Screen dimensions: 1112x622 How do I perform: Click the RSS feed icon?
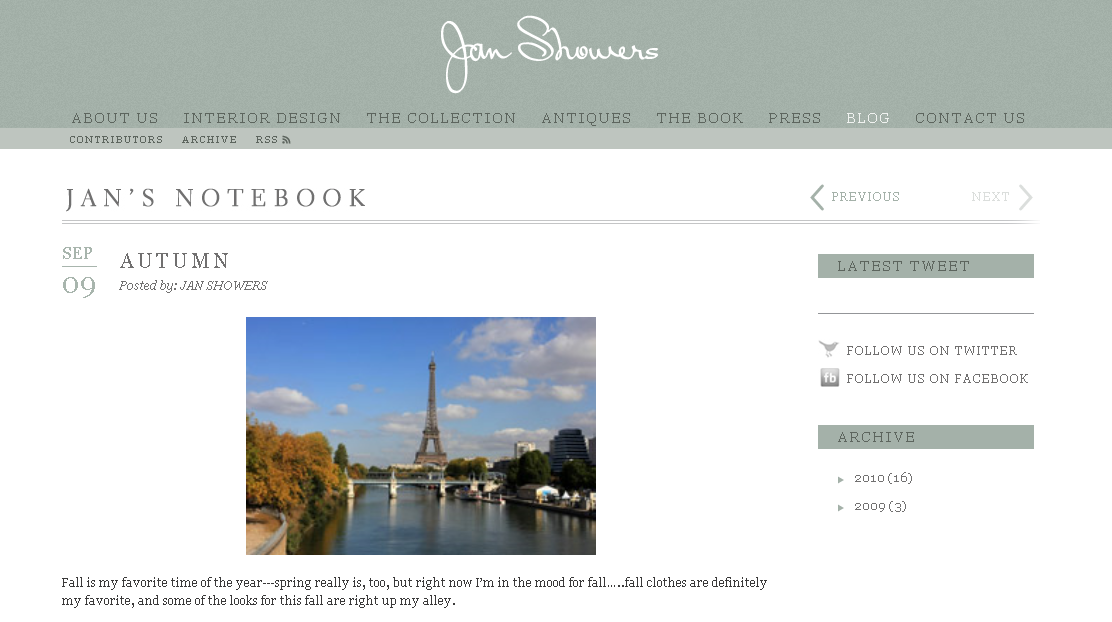tap(286, 140)
